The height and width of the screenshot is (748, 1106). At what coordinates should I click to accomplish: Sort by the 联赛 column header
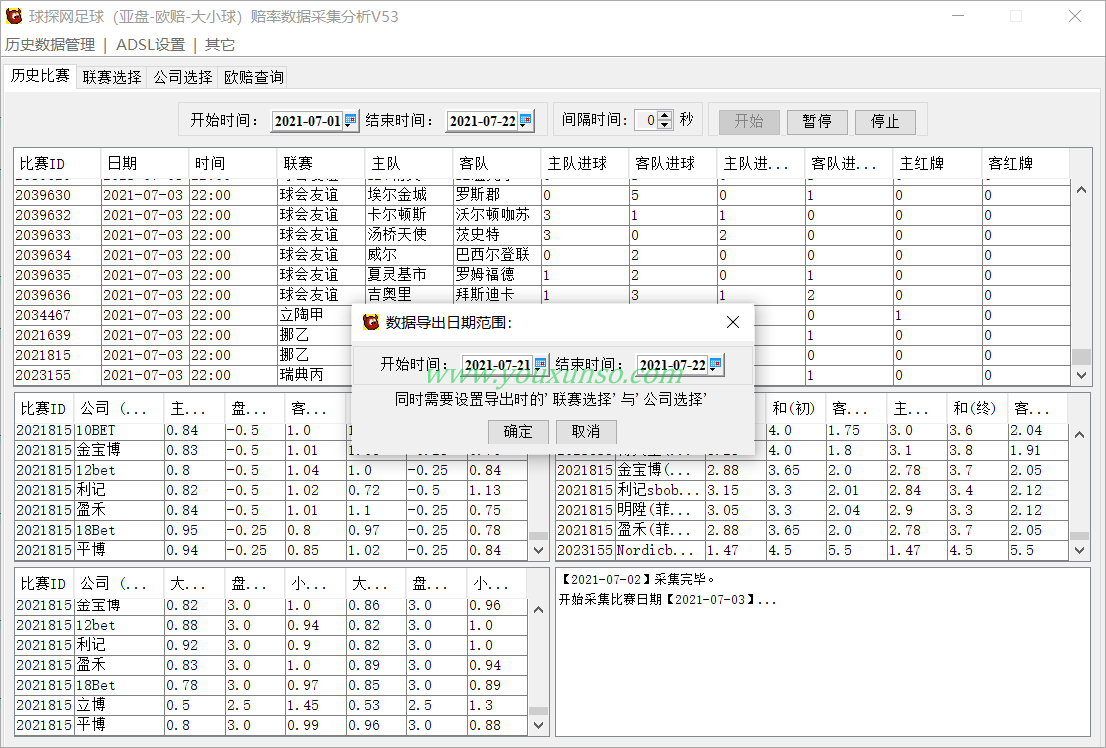[320, 163]
